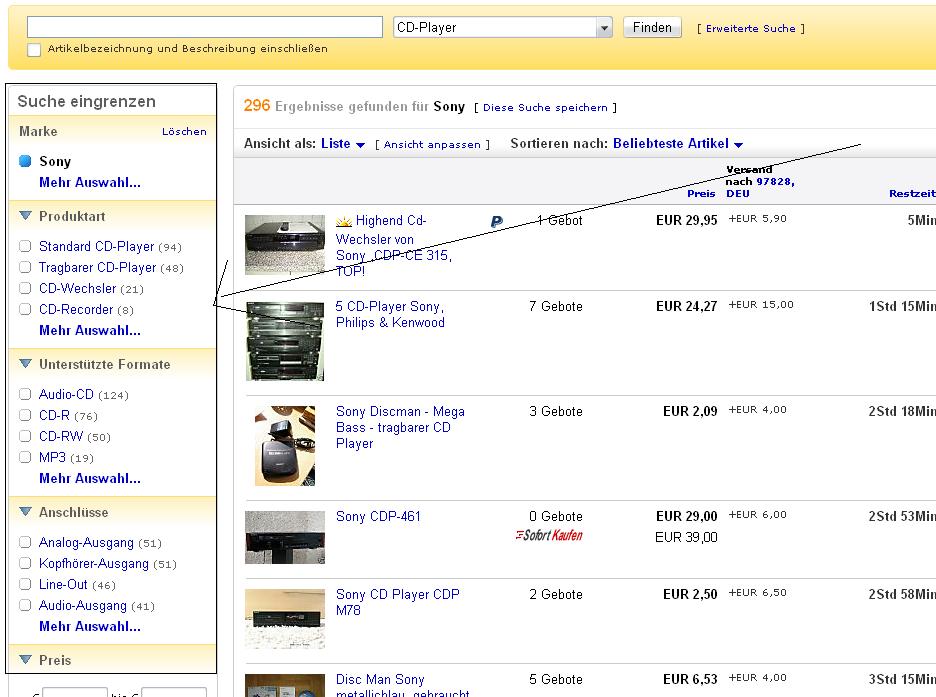
Task: Check the Analog-Ausgang filter
Action: [25, 542]
